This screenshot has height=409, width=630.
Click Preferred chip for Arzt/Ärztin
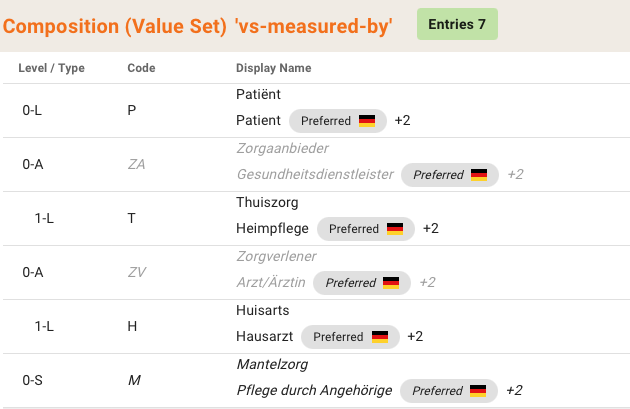click(x=350, y=283)
